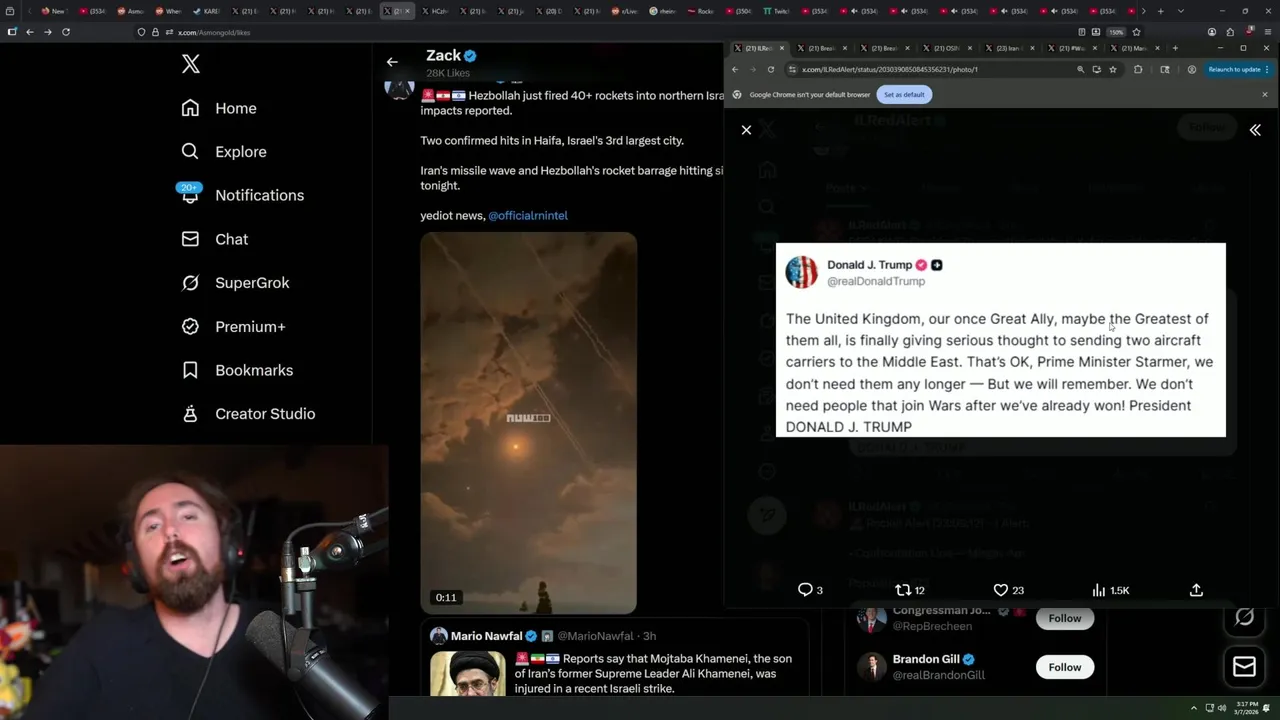
Task: Open Firefox extensions puzzle icon
Action: click(x=1230, y=32)
